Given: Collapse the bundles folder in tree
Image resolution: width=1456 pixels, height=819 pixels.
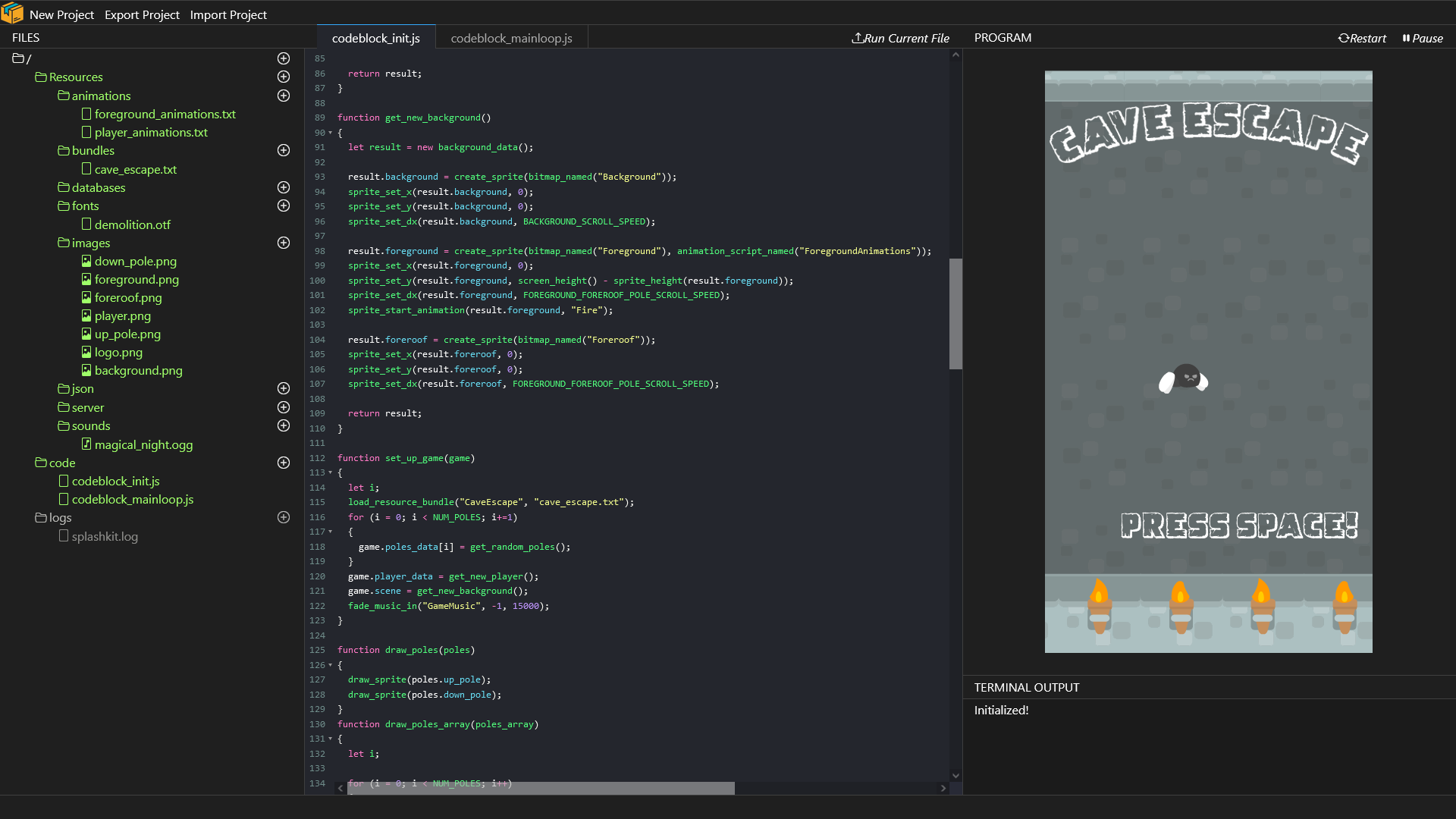Looking at the screenshot, I should [93, 150].
